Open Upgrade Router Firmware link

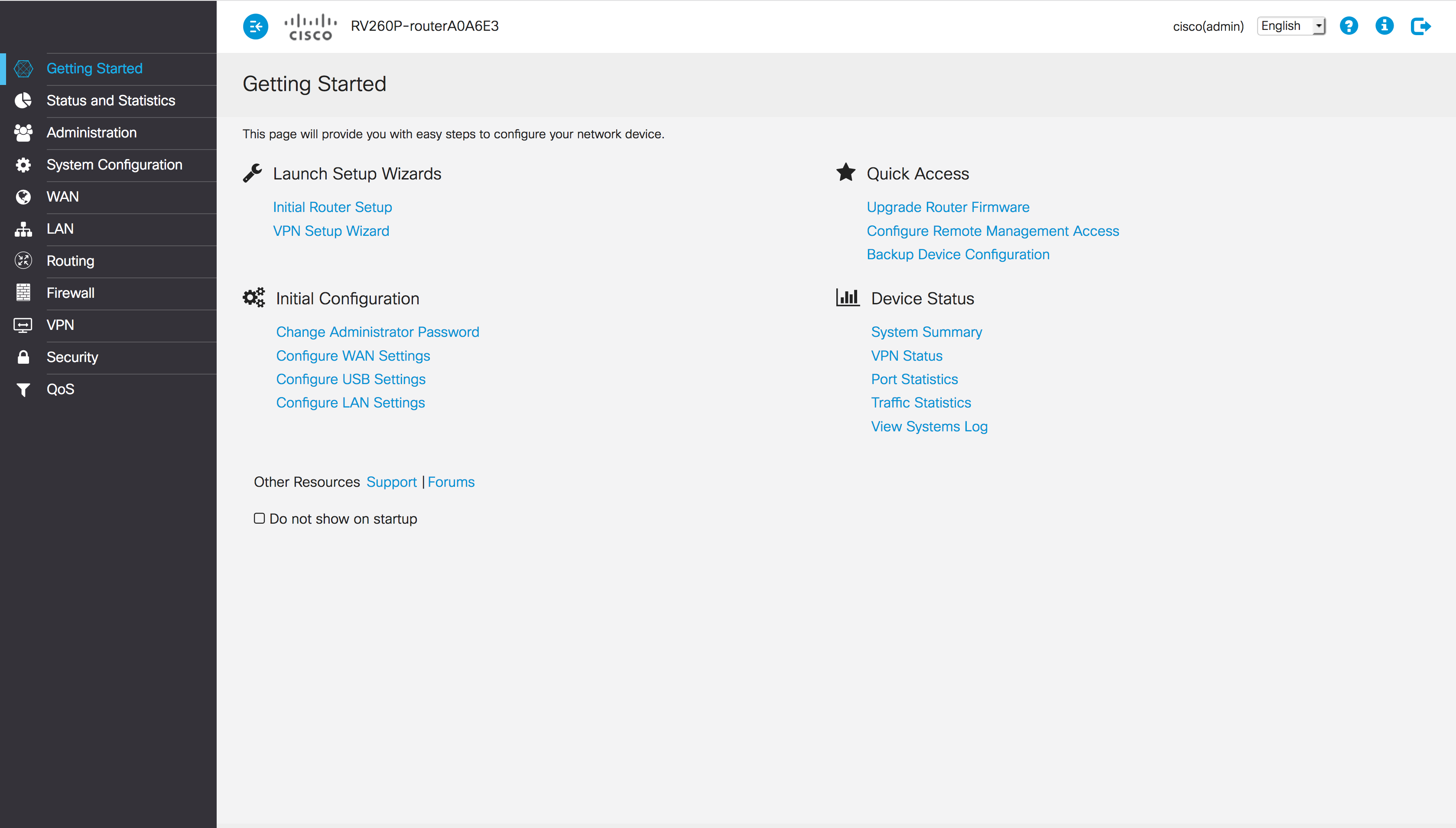pyautogui.click(x=947, y=207)
